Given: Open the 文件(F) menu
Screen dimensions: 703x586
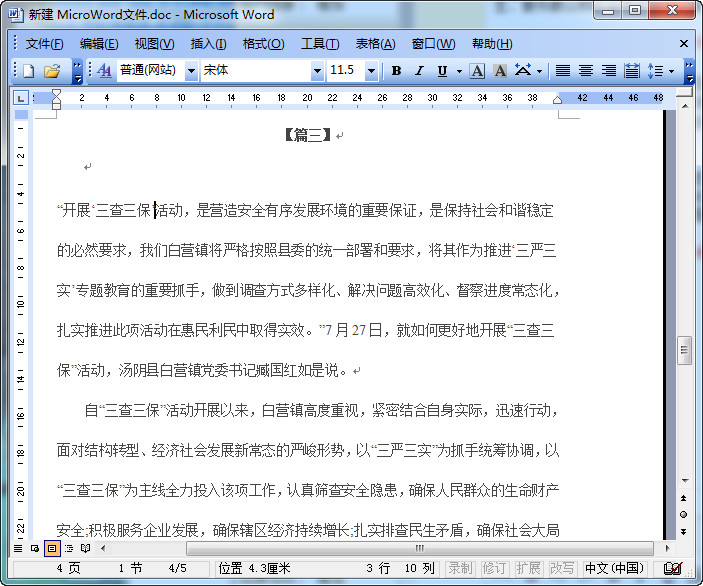Looking at the screenshot, I should pos(44,44).
